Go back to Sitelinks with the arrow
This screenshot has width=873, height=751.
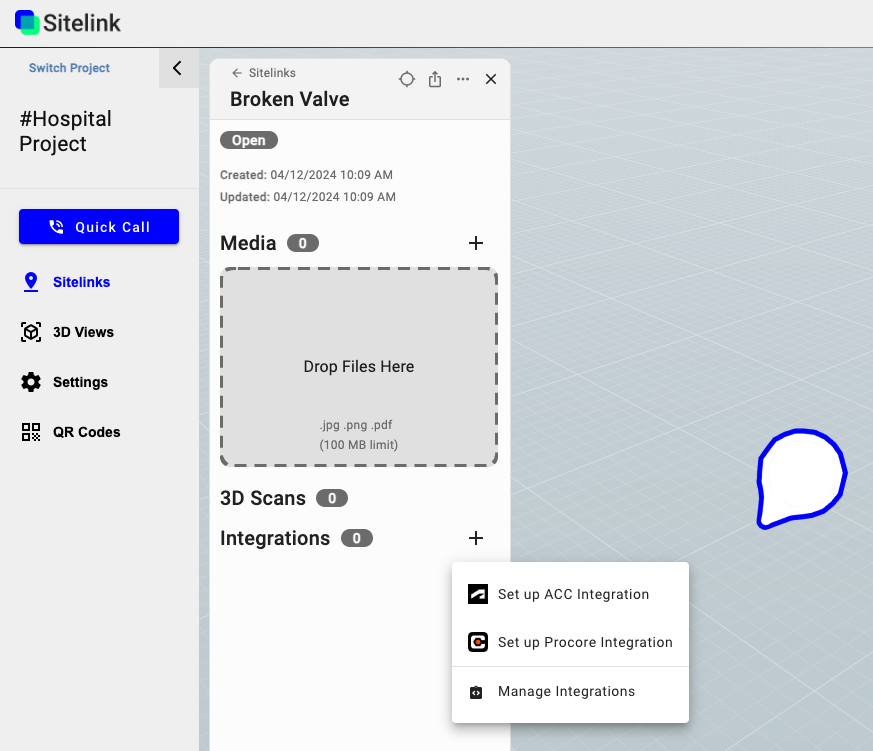tap(237, 73)
